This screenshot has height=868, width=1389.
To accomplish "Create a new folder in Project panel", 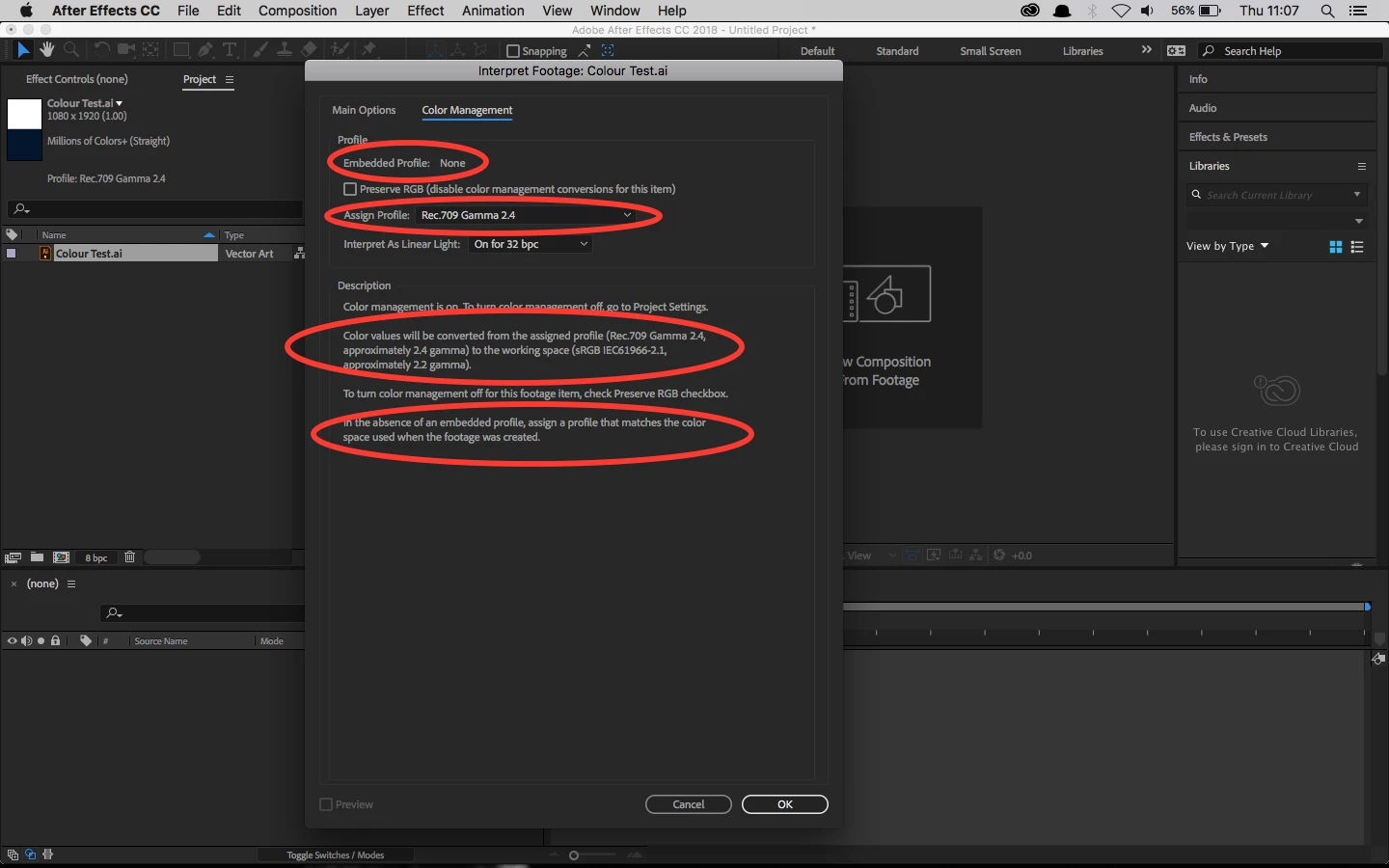I will click(37, 557).
